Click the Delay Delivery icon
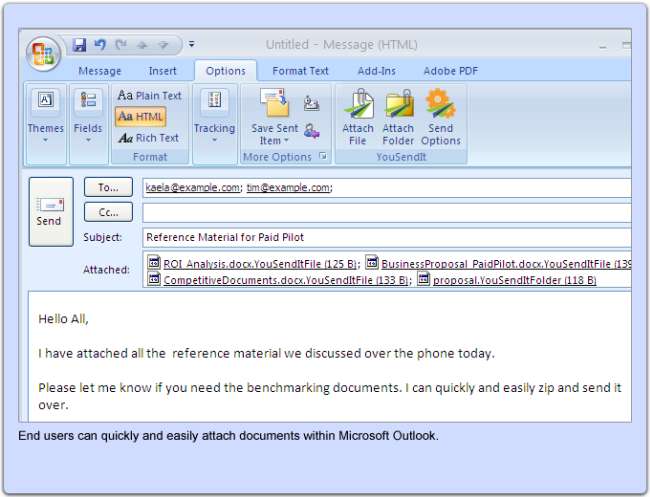 coord(311,103)
